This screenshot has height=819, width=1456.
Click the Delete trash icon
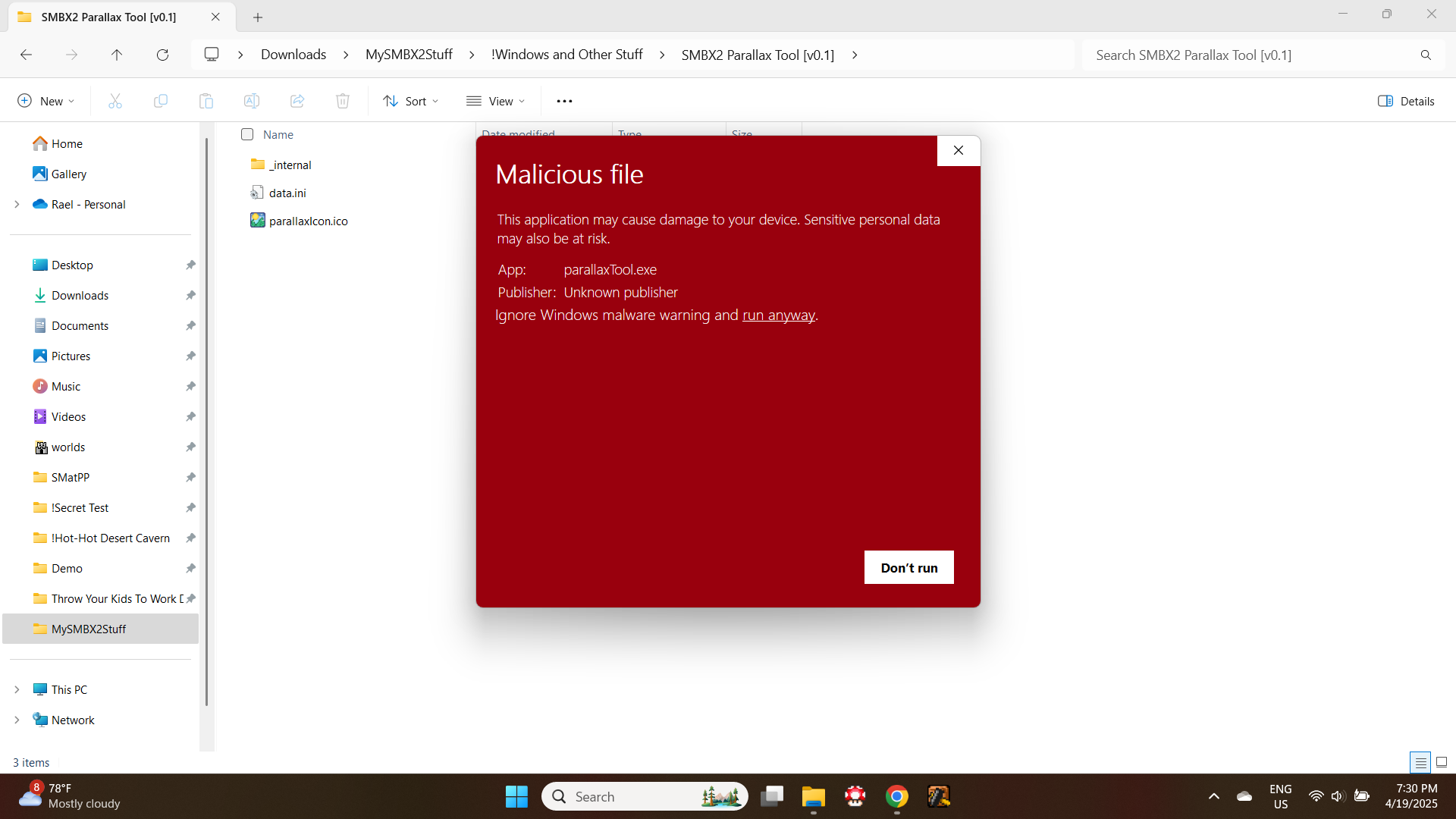coord(343,101)
